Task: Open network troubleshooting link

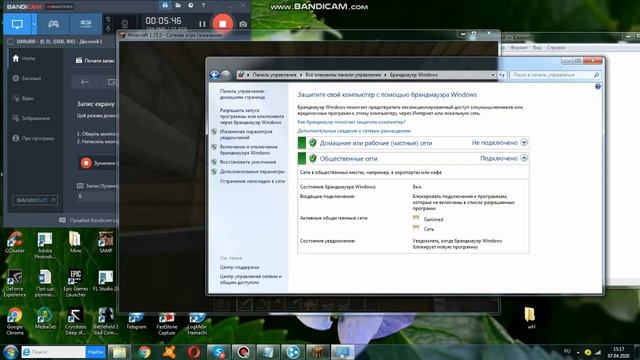Action: [x=252, y=181]
